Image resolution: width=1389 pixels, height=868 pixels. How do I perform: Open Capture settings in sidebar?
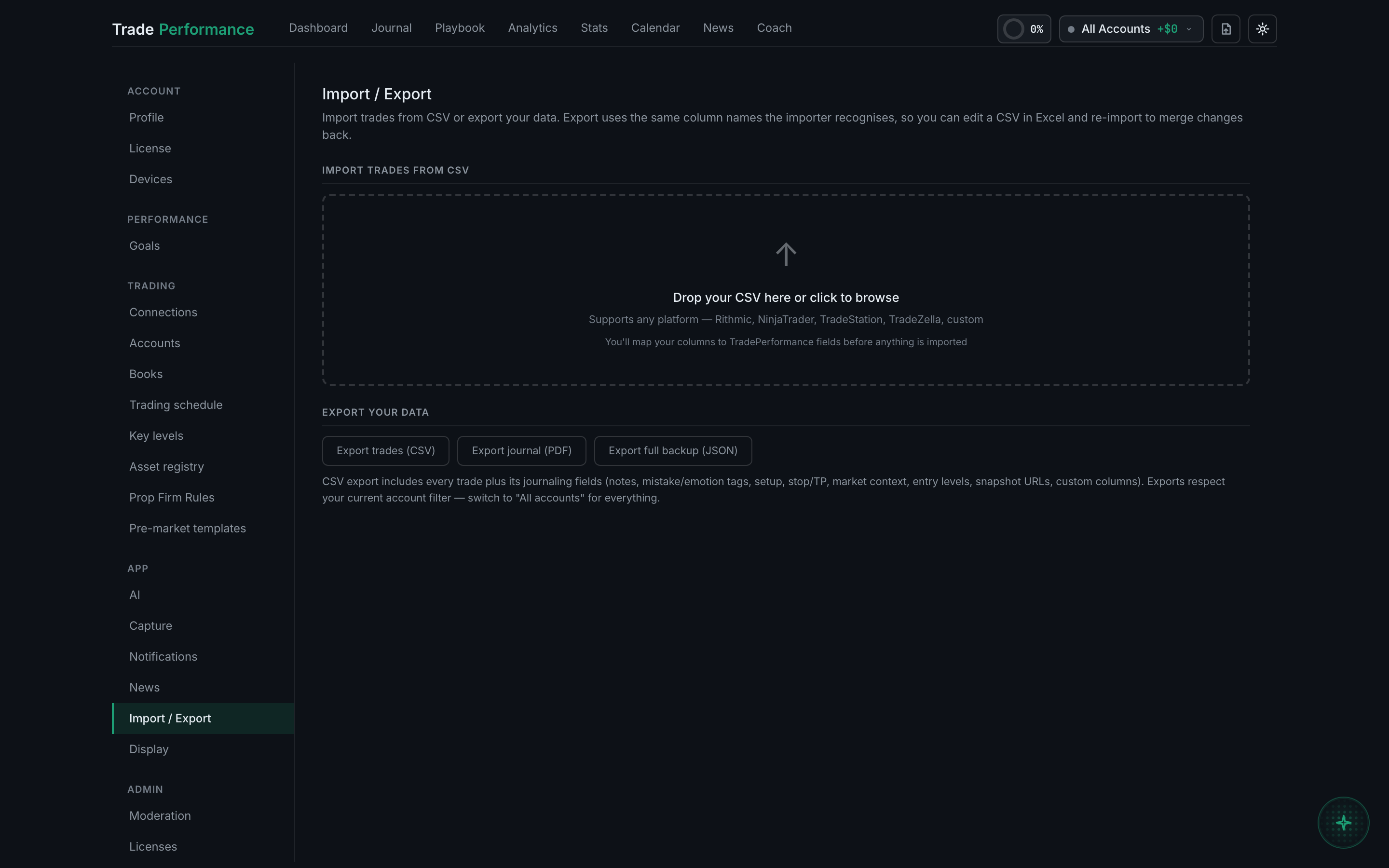pos(203,626)
